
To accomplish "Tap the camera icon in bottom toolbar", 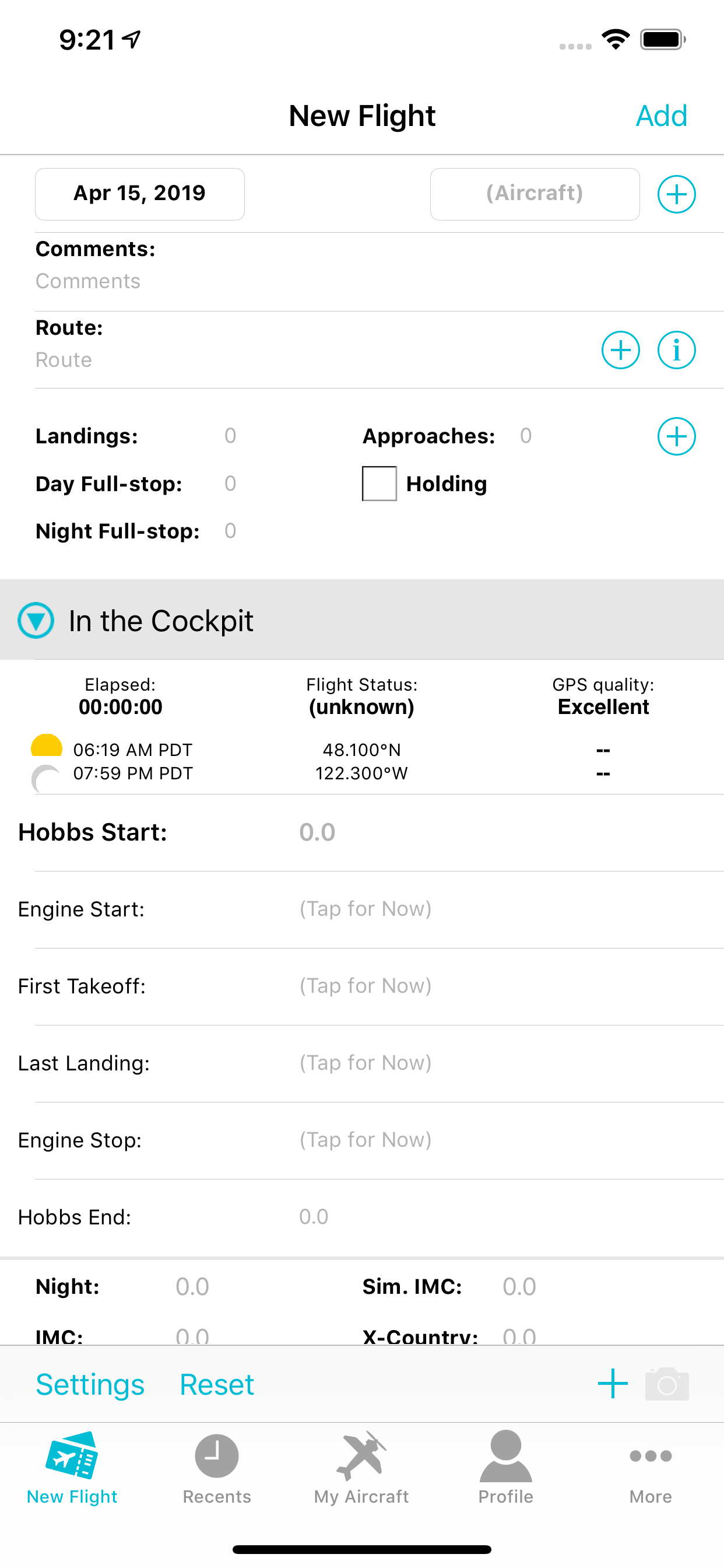I will [667, 1384].
